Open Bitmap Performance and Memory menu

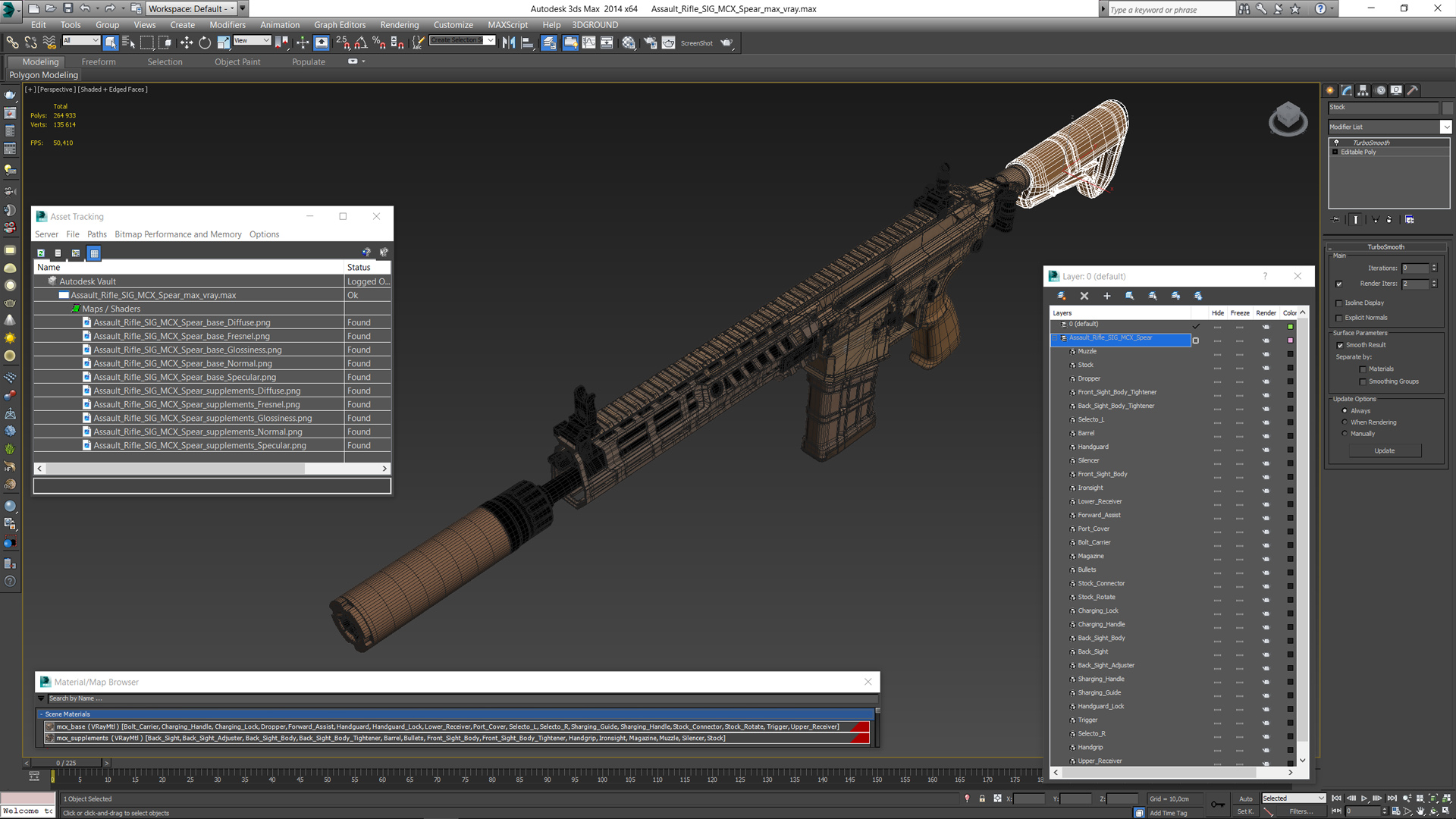(x=178, y=234)
